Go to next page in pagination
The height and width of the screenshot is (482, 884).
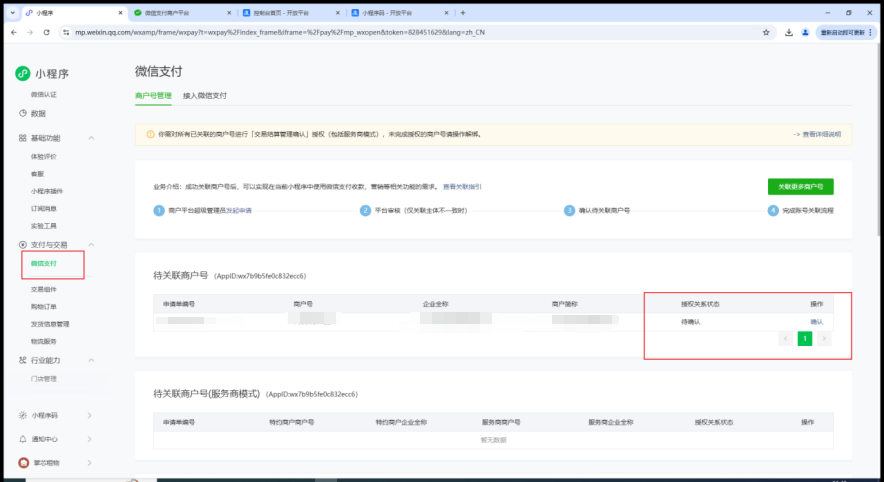[x=824, y=339]
